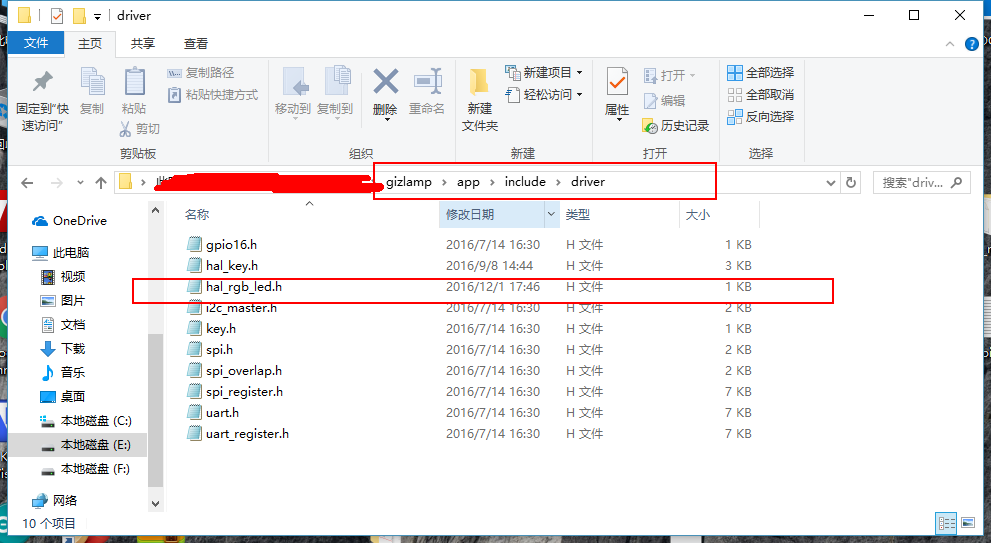Switch to large icons view toggle
The height and width of the screenshot is (543, 991).
click(x=967, y=523)
